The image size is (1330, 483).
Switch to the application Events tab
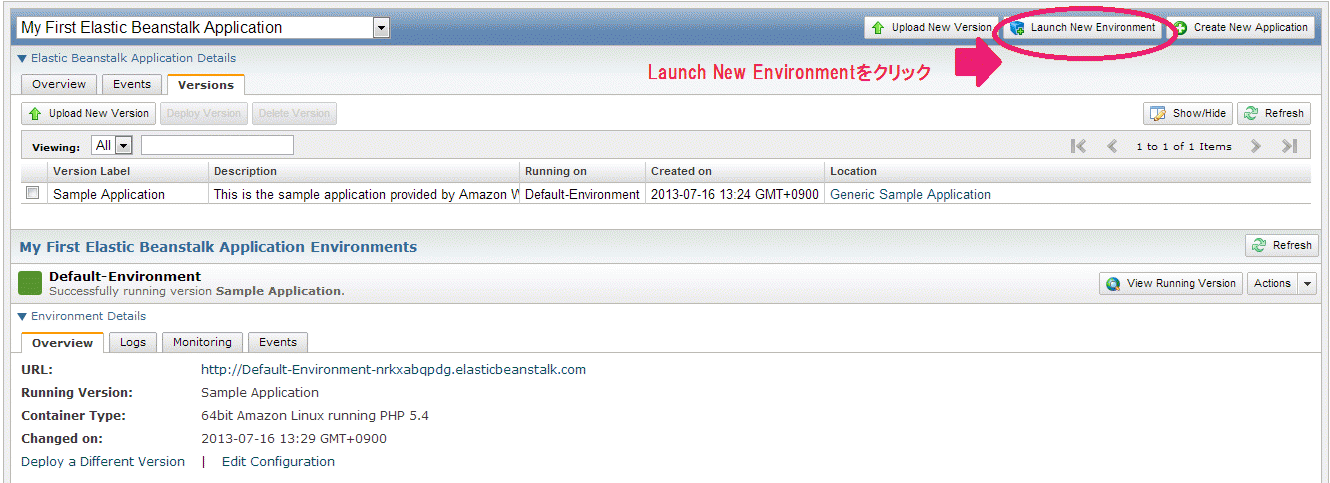pos(132,85)
